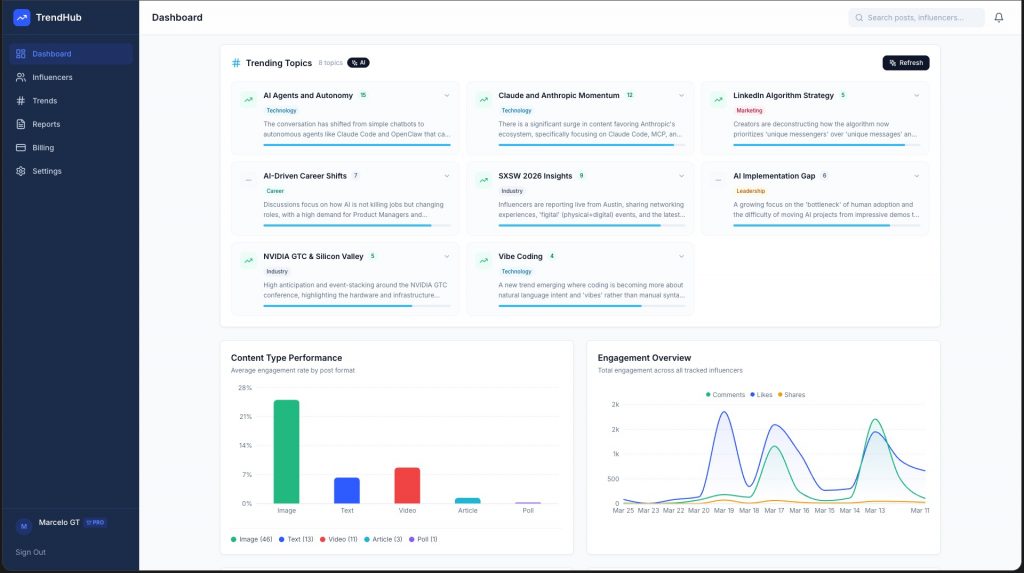Viewport: 1024px width, 573px height.
Task: Click the TrendHub logo icon
Action: (22, 17)
